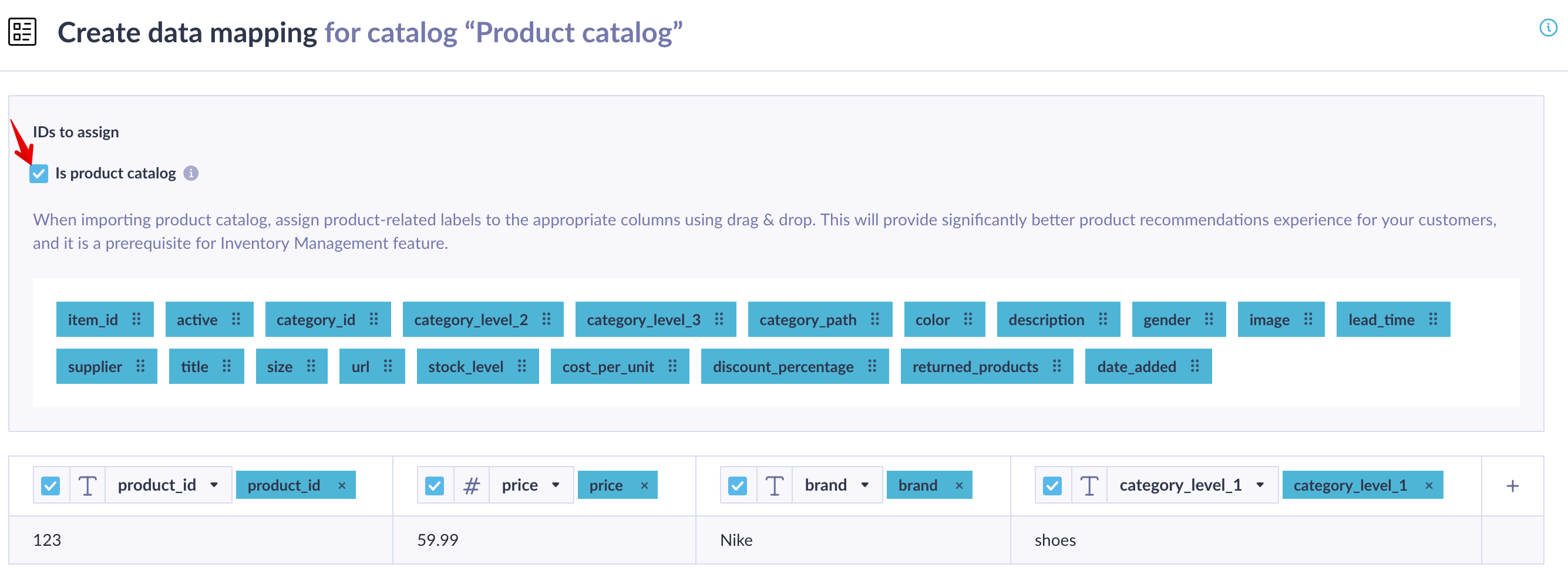
Task: Click the info icon in top-right corner
Action: (1547, 28)
